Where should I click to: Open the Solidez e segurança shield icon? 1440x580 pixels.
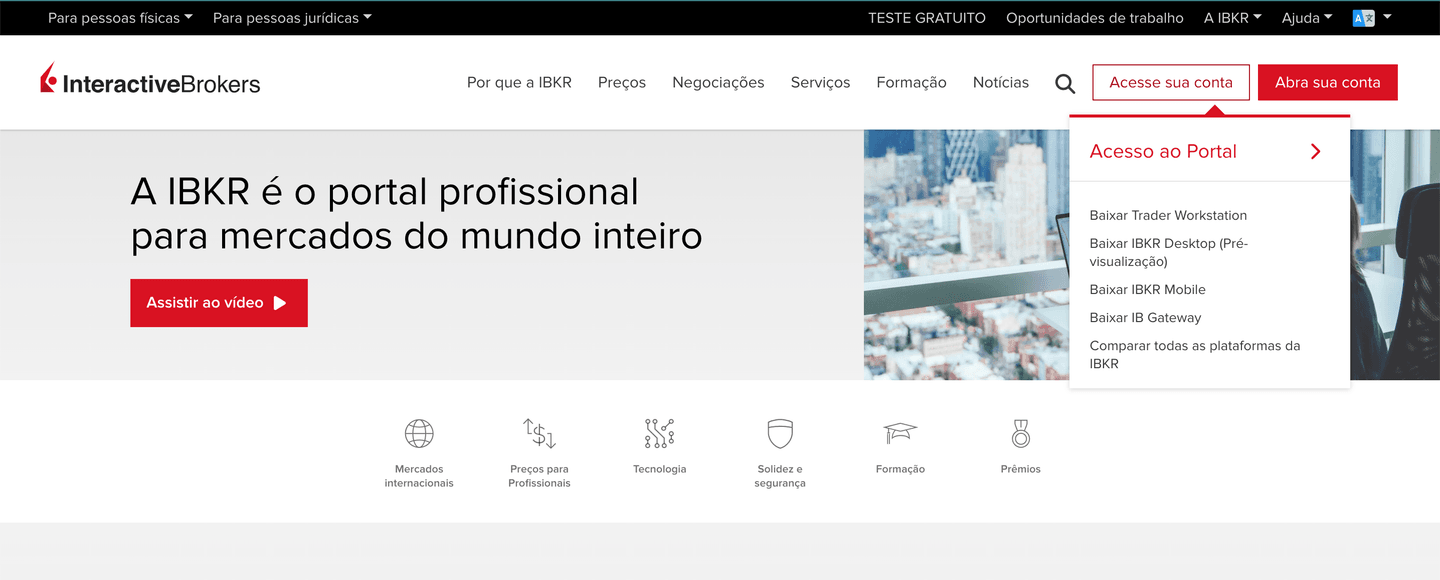pos(779,434)
